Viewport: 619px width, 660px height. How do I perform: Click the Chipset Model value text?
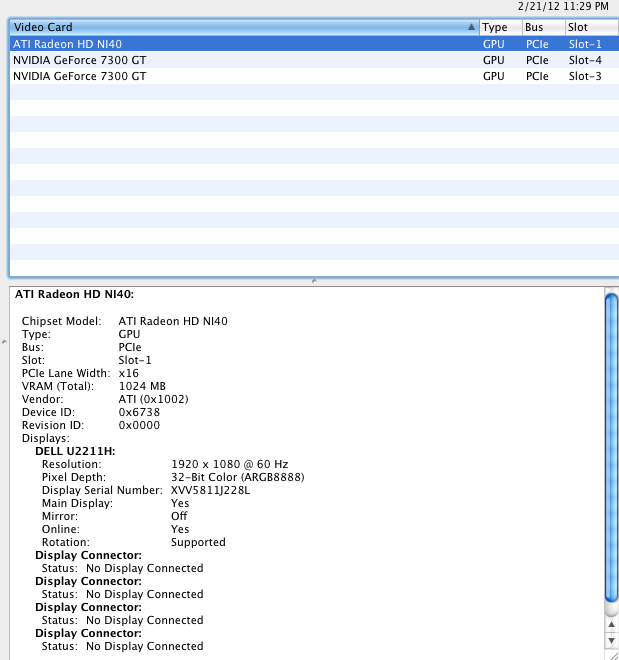[173, 321]
